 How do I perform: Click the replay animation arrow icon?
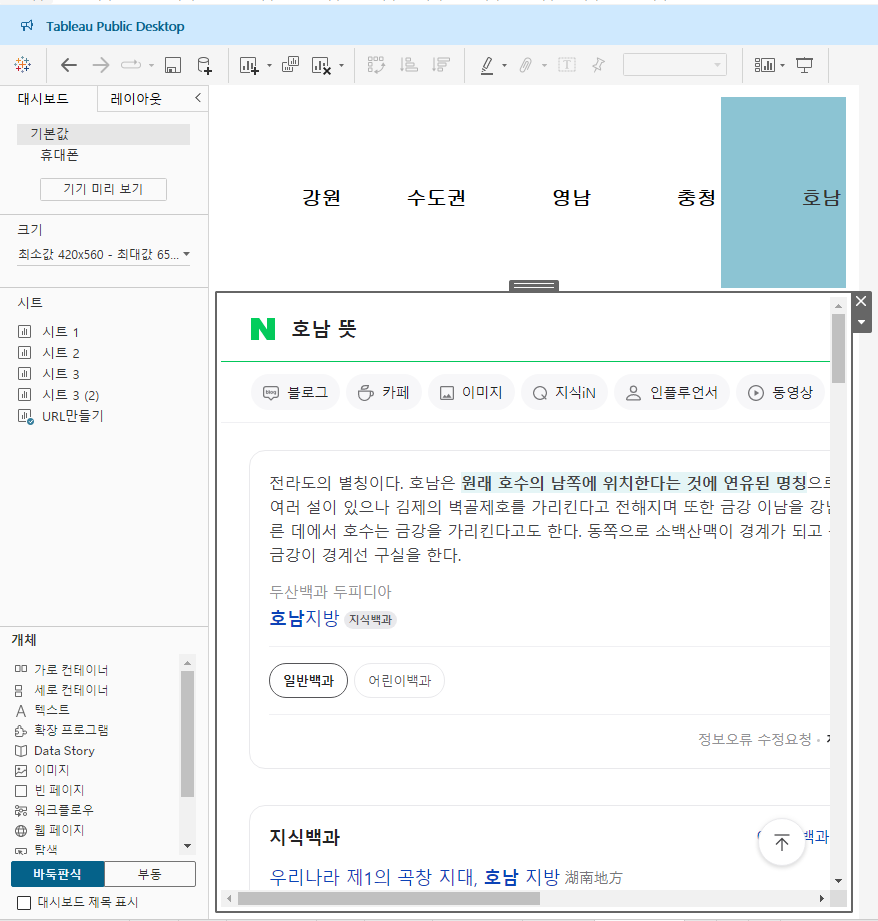[131, 65]
